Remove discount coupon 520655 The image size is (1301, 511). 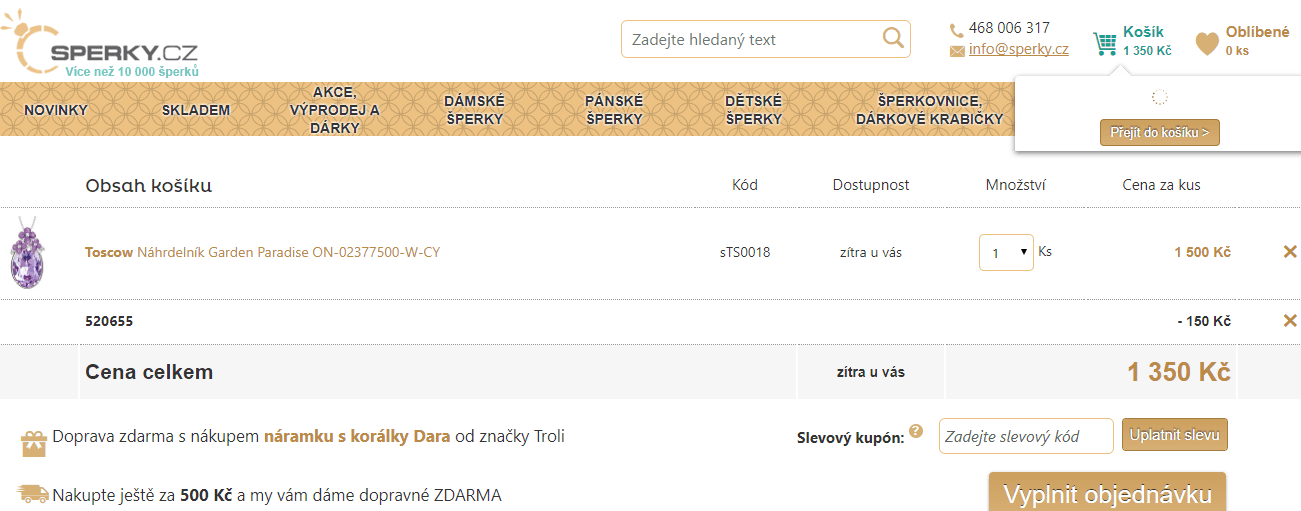pyautogui.click(x=1290, y=321)
